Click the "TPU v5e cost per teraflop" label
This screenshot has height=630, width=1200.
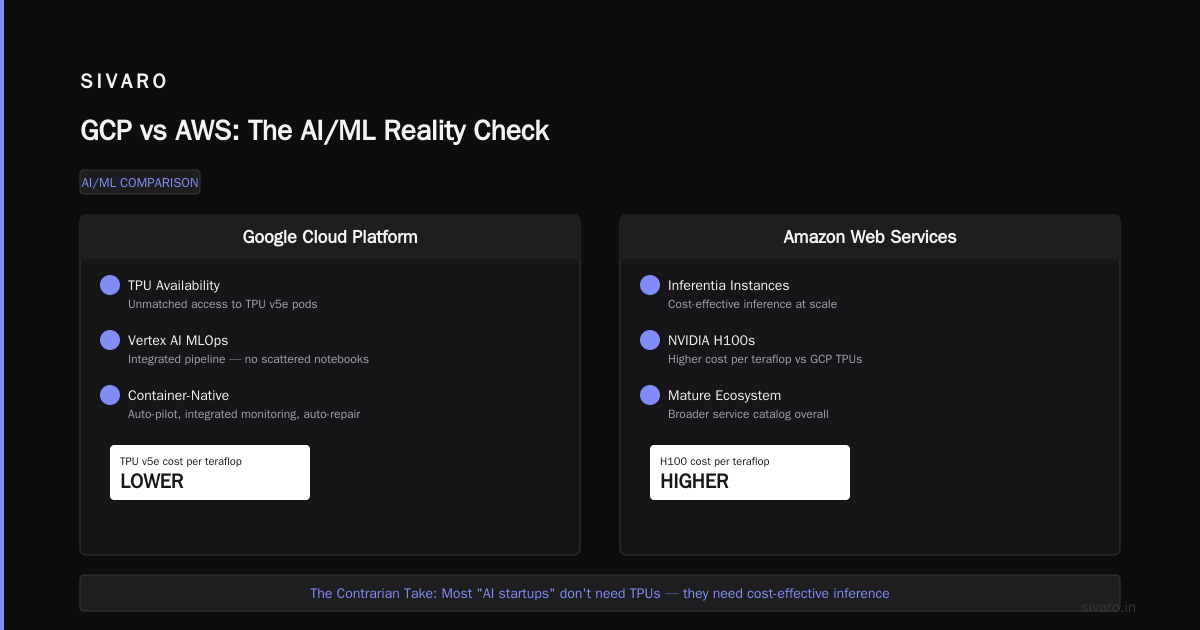[181, 461]
